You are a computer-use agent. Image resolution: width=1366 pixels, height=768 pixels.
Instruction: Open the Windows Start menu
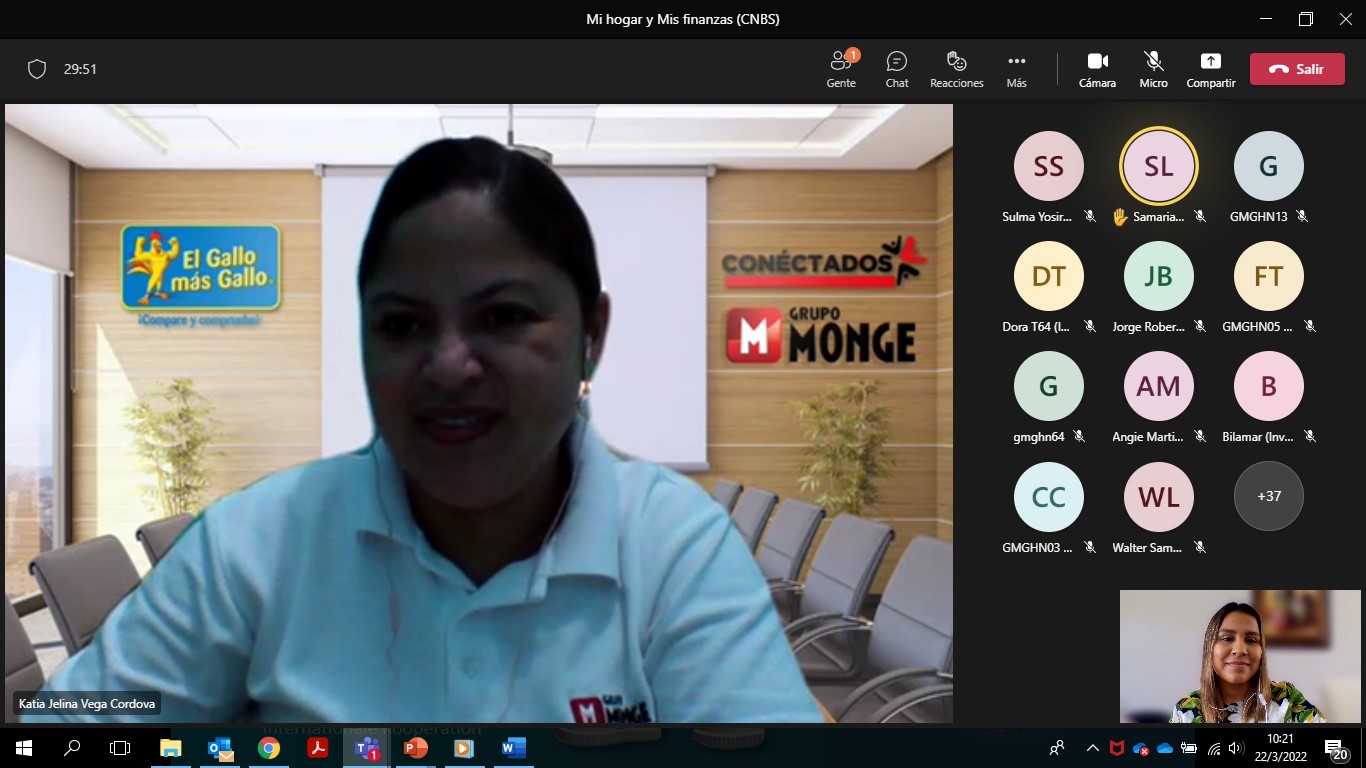pos(23,748)
